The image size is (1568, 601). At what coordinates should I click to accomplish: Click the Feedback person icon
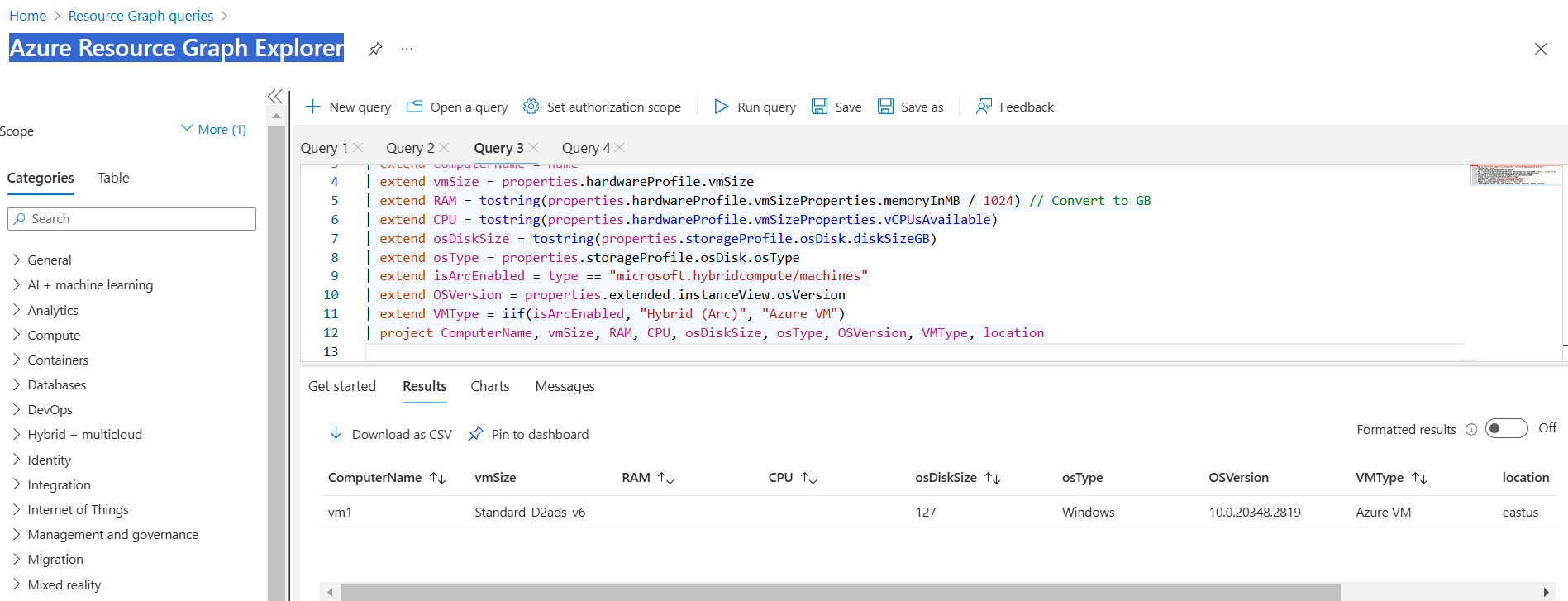pyautogui.click(x=984, y=107)
